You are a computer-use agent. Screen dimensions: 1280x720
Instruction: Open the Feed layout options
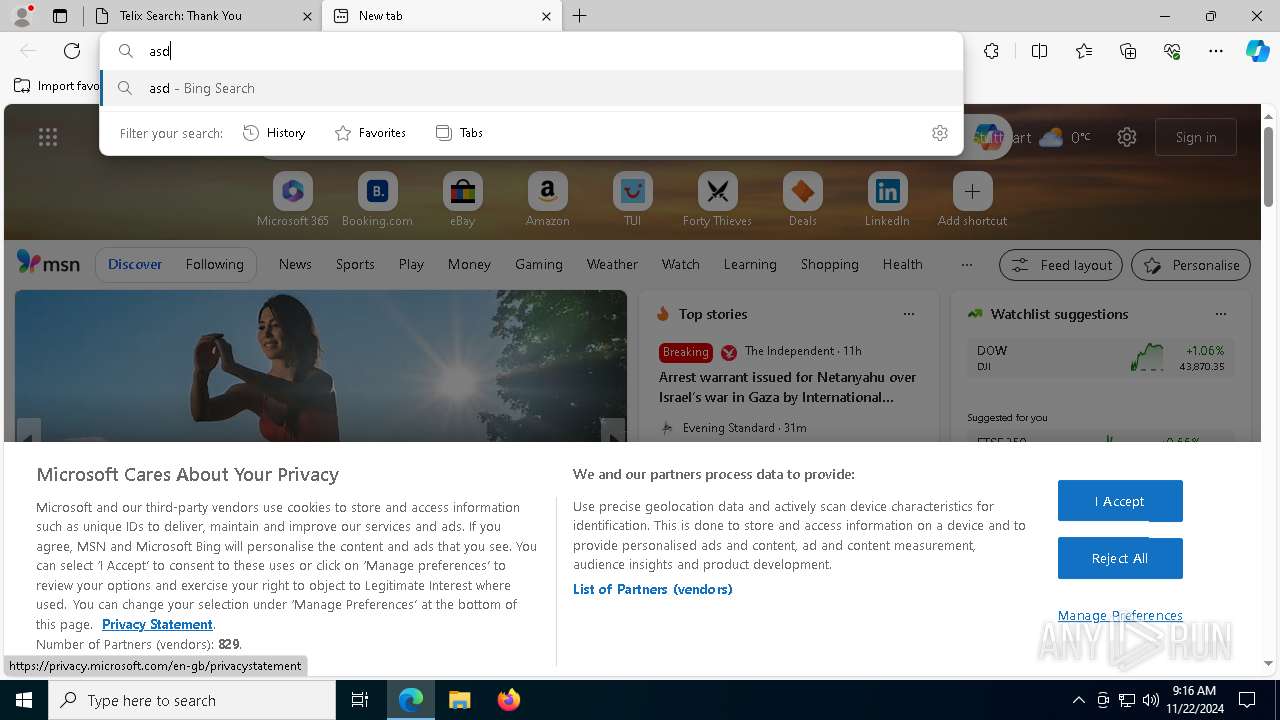[x=1061, y=265]
